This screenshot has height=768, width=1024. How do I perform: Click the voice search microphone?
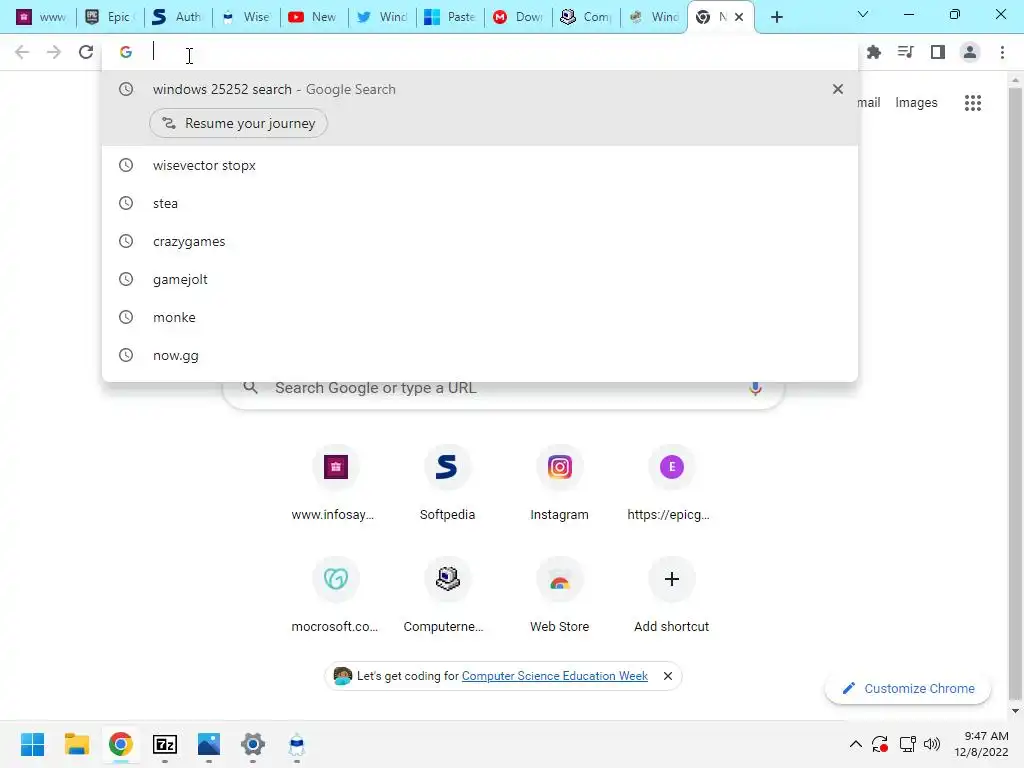(755, 388)
